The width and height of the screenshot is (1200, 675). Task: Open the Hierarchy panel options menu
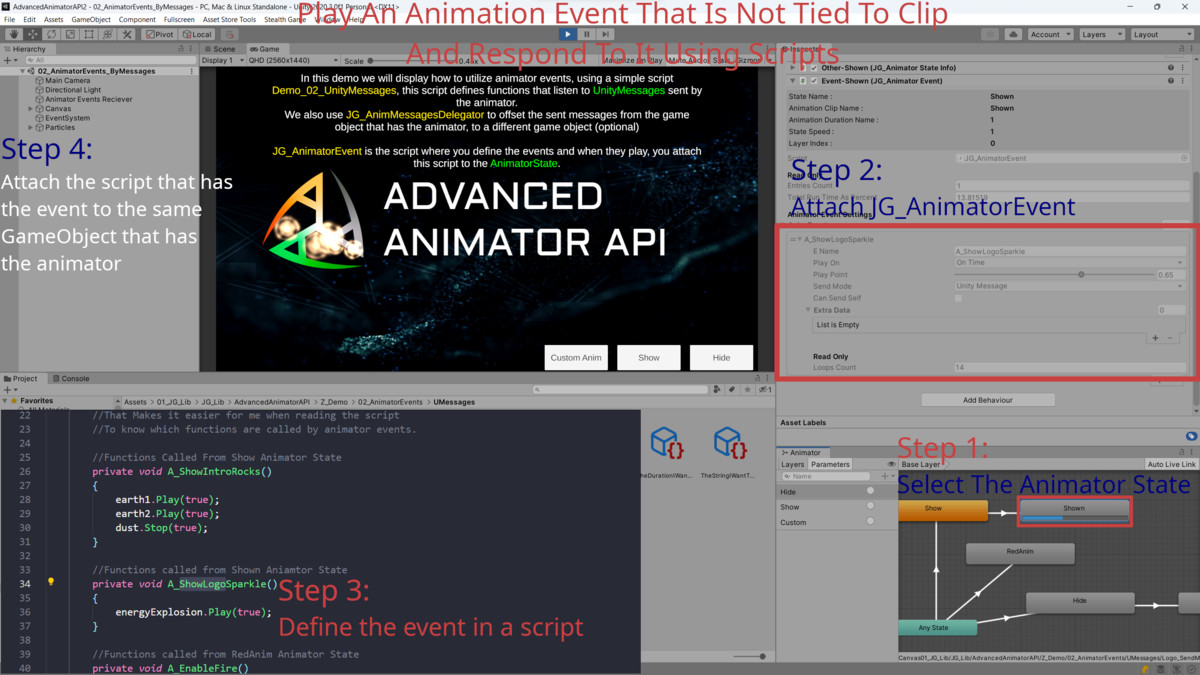[189, 48]
